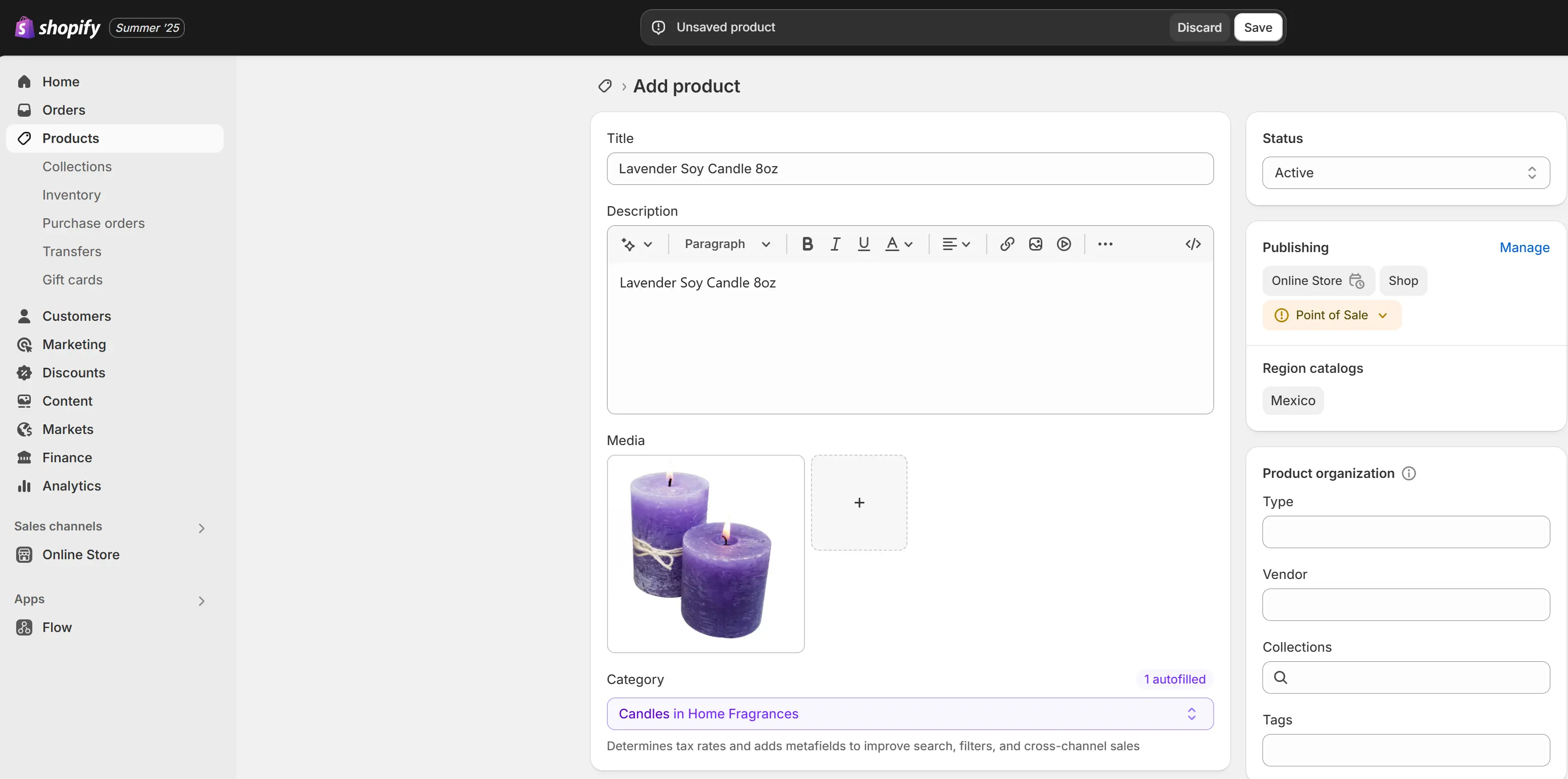Click the Manage publishing link
The height and width of the screenshot is (779, 1568).
click(x=1524, y=247)
